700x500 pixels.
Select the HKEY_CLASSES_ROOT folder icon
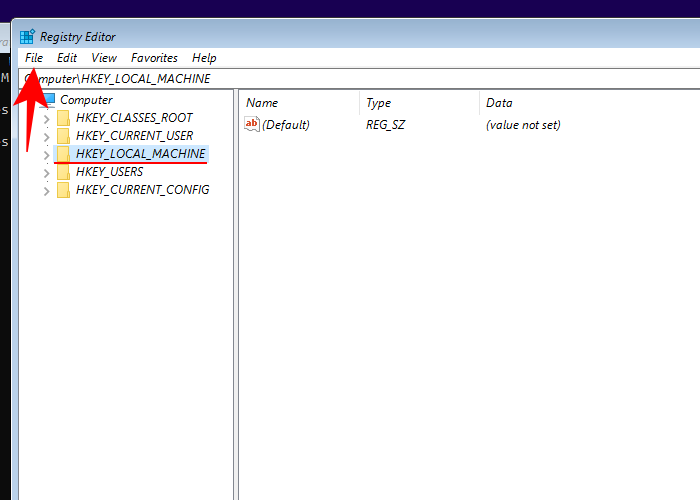tap(64, 118)
